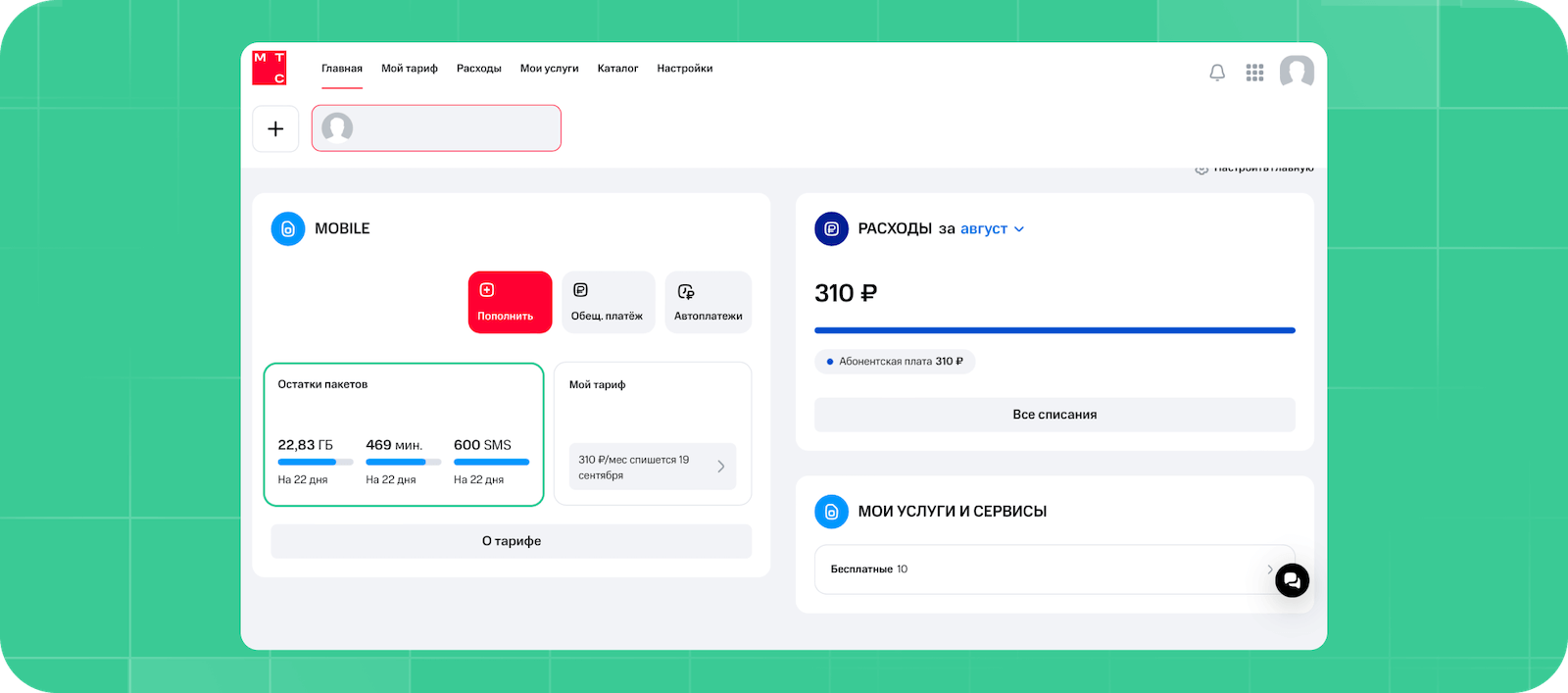Open tariff charge details chevron
Image resolution: width=1568 pixels, height=693 pixels.
tap(720, 467)
